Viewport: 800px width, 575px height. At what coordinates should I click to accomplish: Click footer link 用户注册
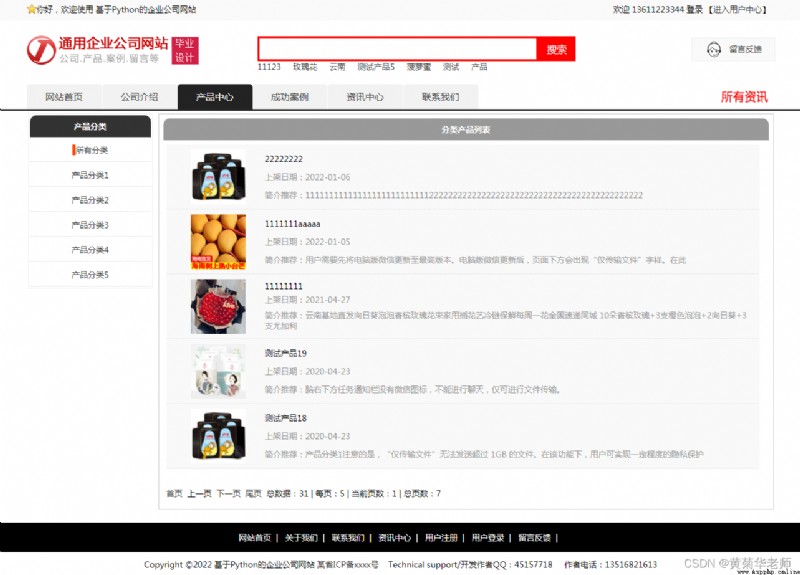[x=441, y=538]
